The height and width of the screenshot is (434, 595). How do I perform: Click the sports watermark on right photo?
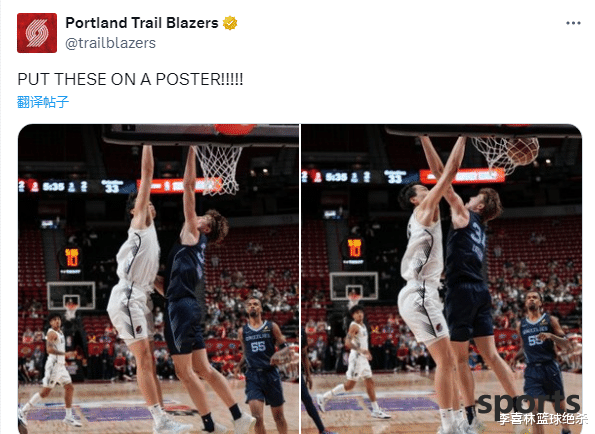pos(528,404)
